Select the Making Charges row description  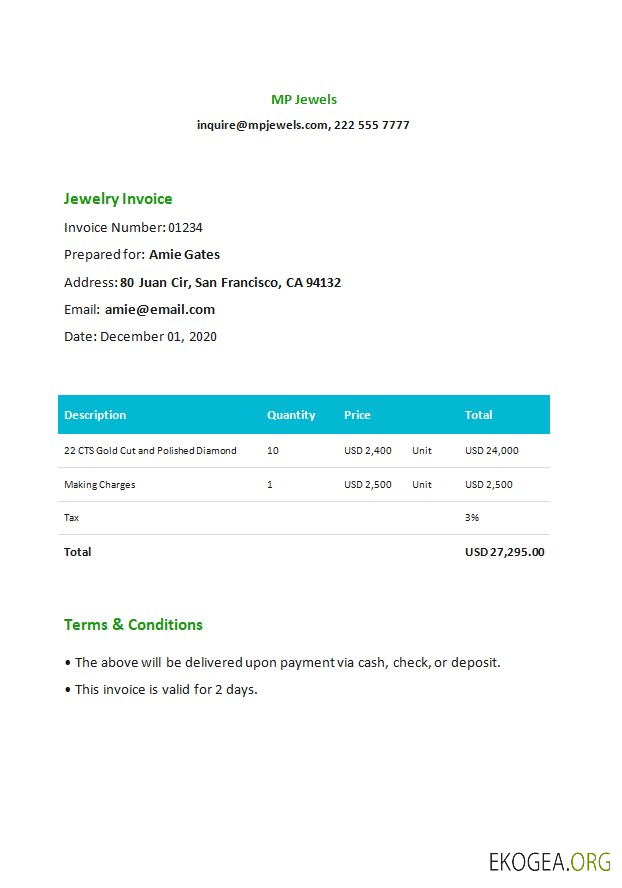(x=100, y=485)
